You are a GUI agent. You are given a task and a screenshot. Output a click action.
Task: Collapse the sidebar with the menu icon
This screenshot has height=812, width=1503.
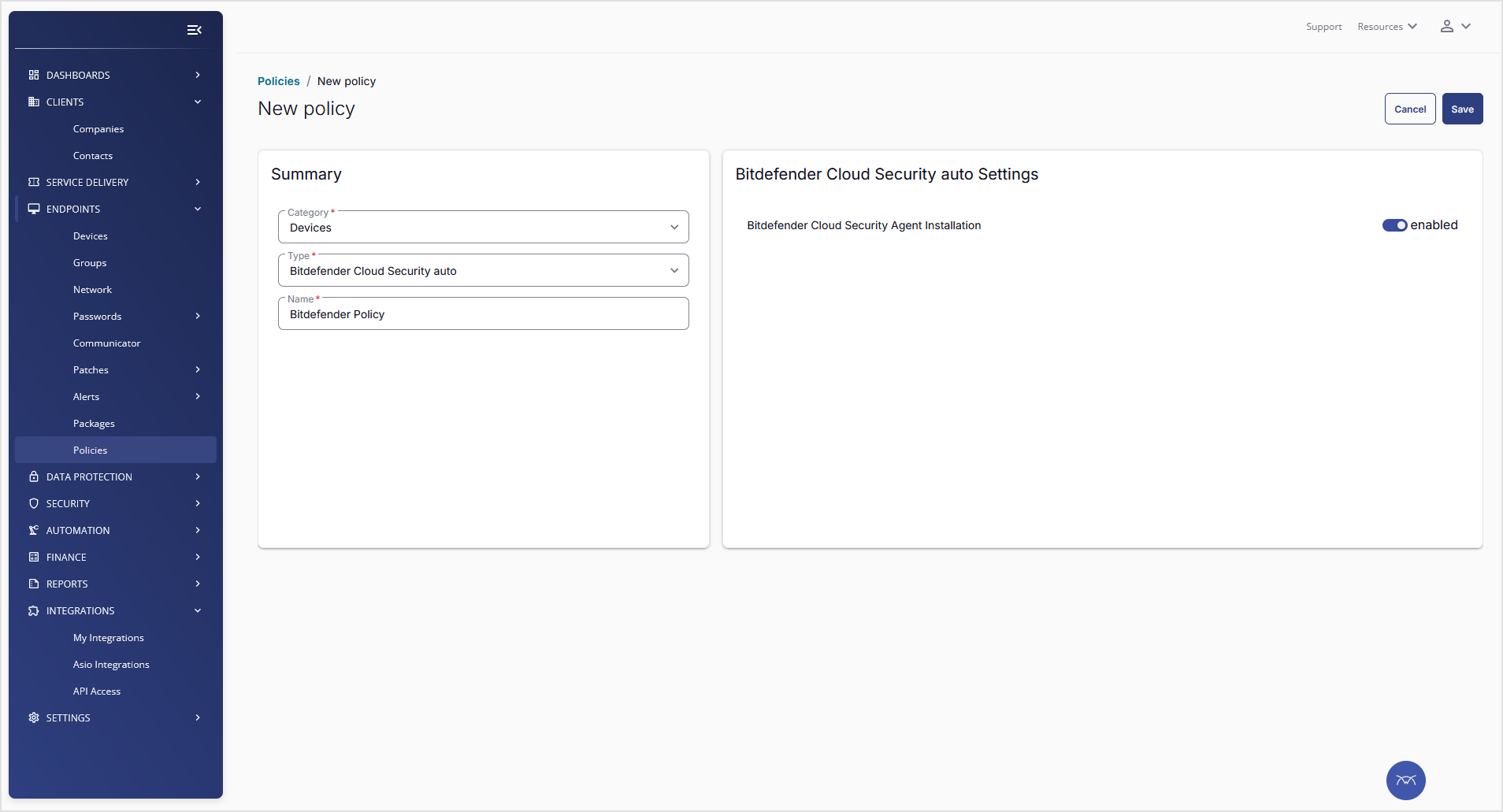194,30
